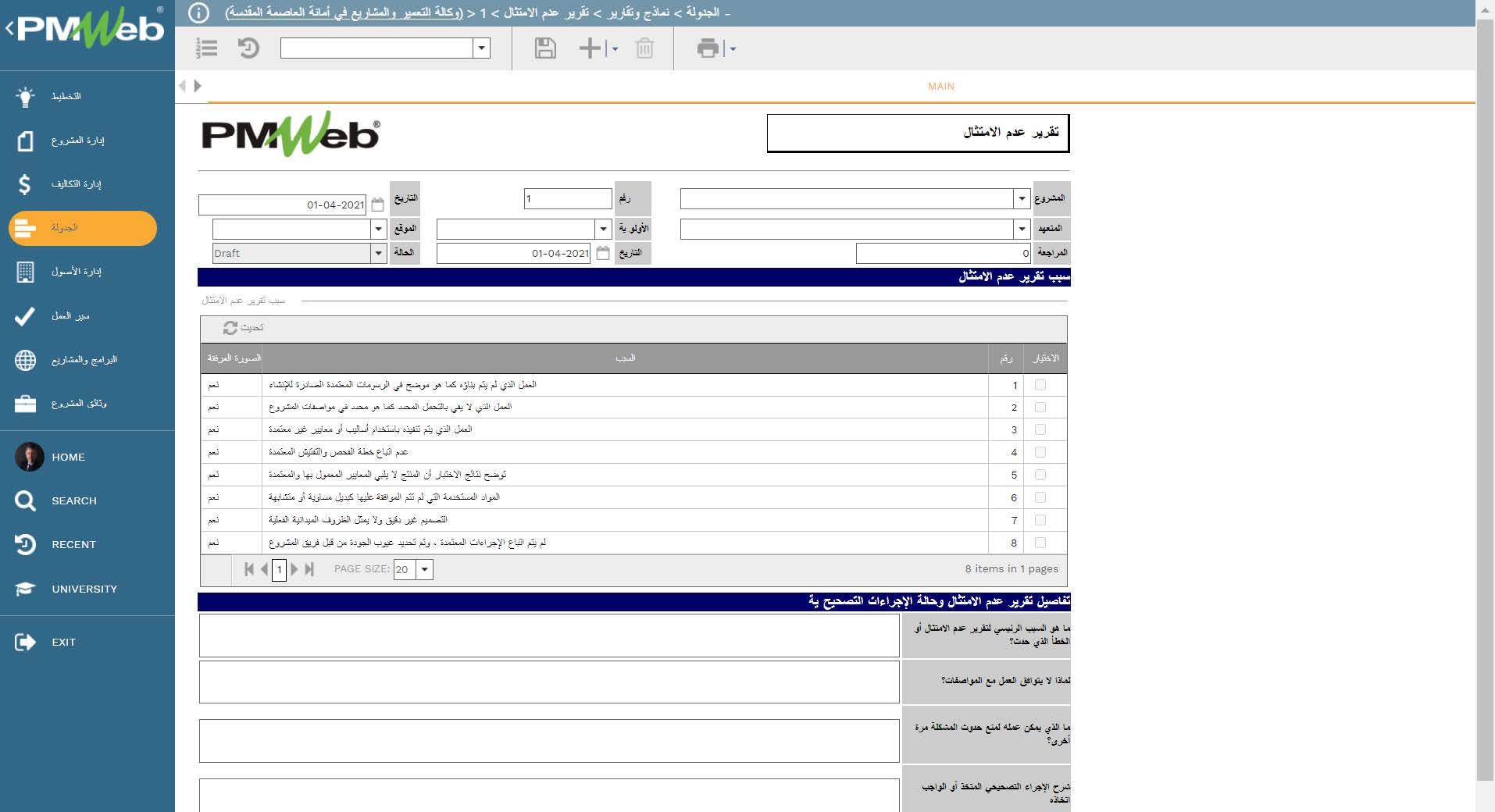Open the الموقع location dropdown

379,229
